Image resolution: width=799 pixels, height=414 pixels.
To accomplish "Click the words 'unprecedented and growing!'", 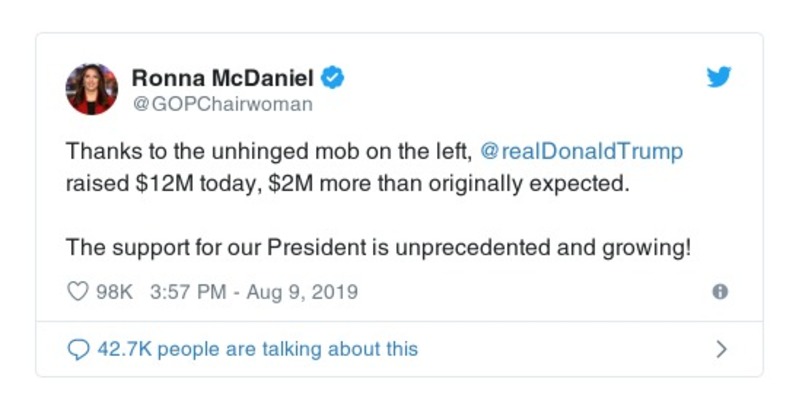I will pyautogui.click(x=580, y=246).
